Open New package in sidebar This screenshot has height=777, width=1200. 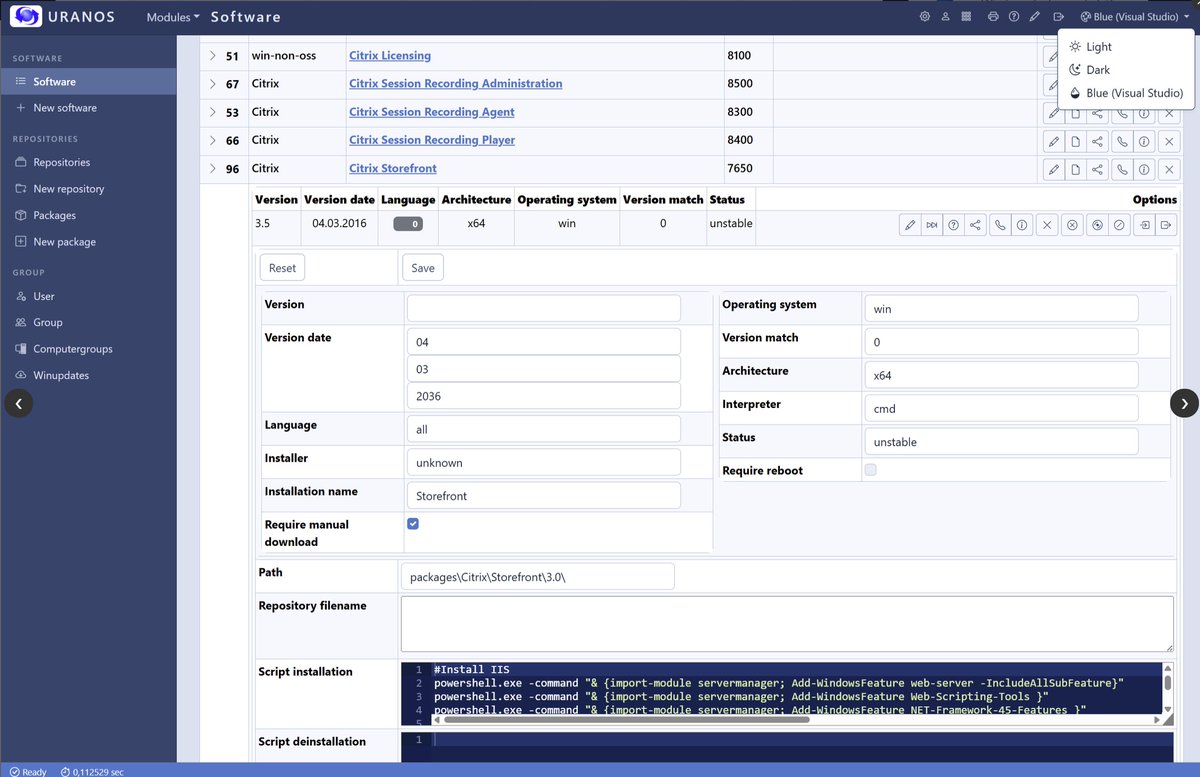(88, 242)
